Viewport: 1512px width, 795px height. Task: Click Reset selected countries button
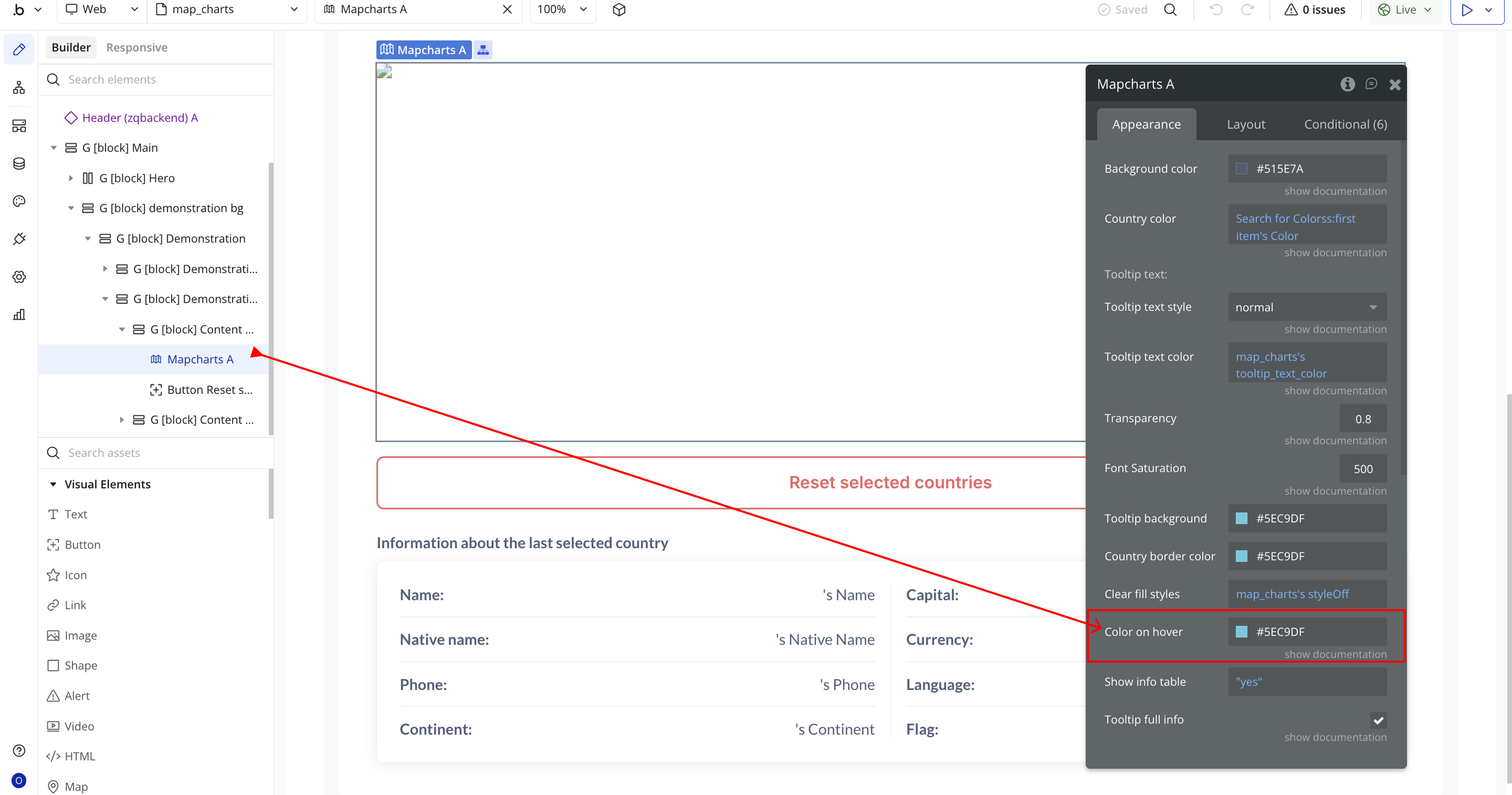click(x=889, y=482)
